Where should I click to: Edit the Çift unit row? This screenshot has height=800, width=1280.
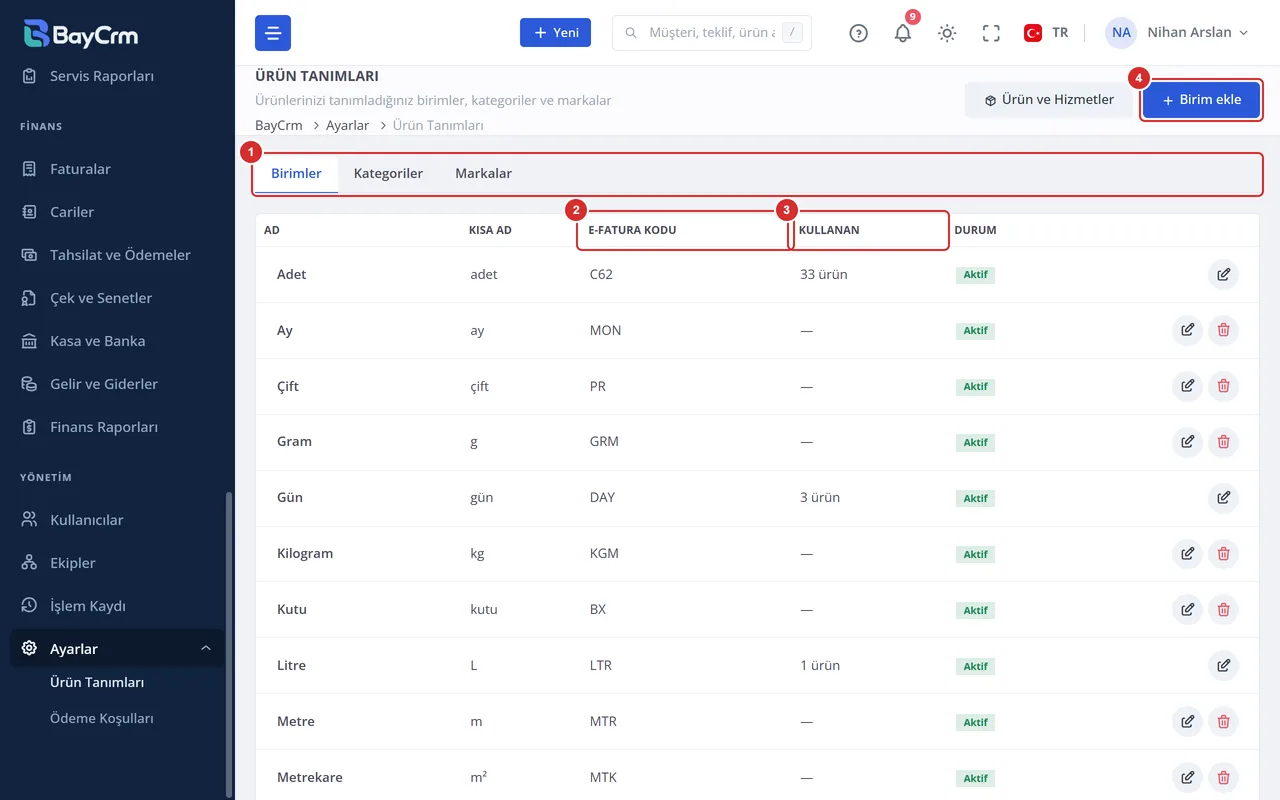(x=1187, y=386)
